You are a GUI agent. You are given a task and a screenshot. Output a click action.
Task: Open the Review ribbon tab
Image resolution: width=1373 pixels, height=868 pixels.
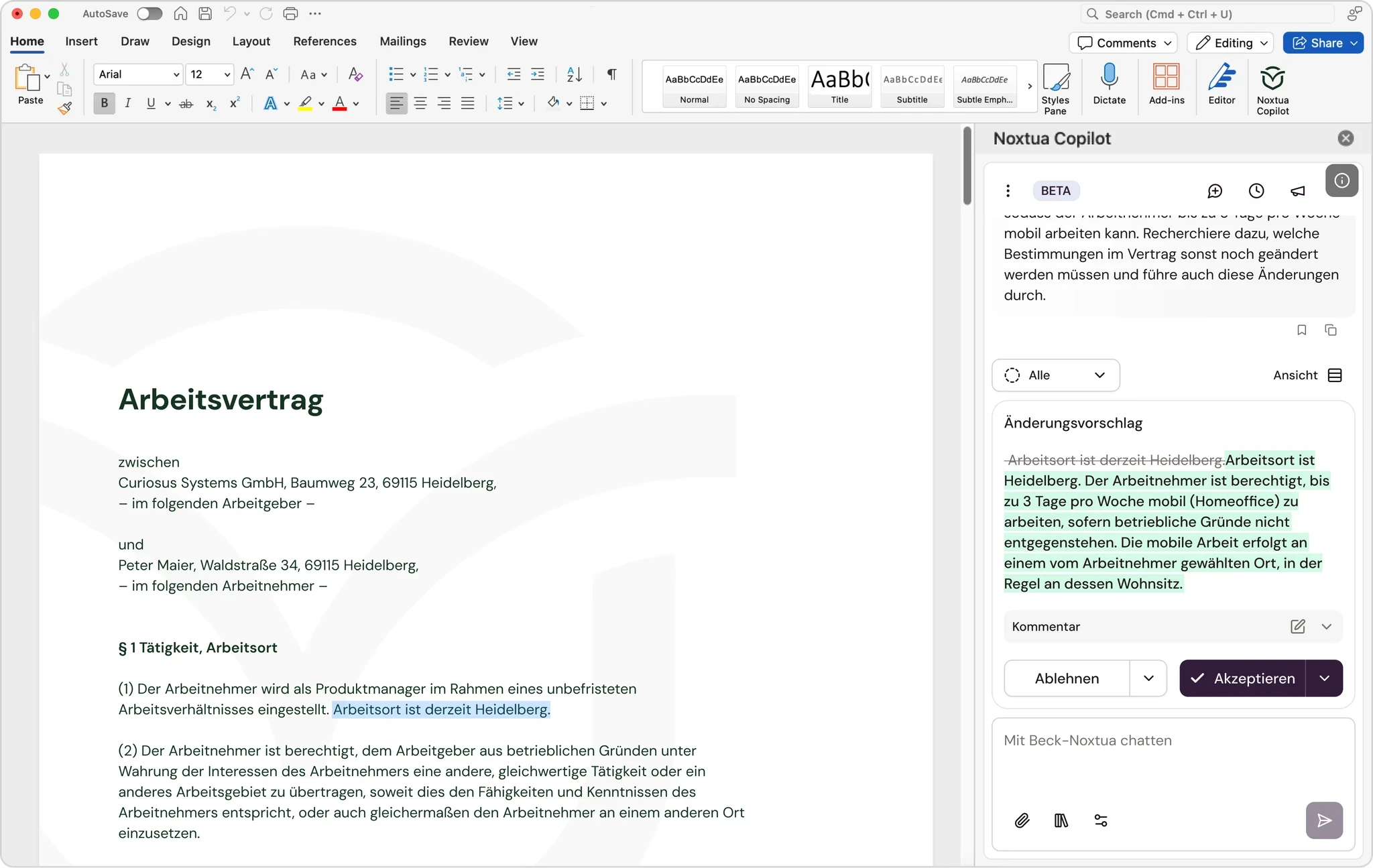[468, 42]
